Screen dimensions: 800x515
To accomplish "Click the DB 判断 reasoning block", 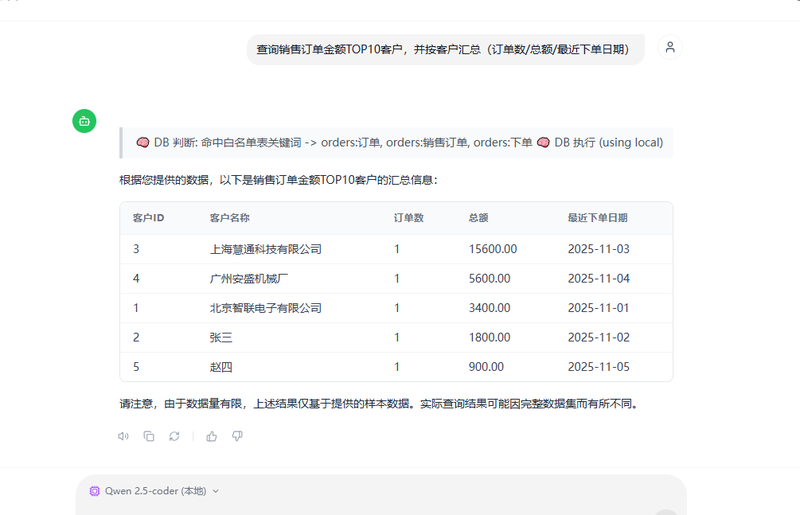I will pyautogui.click(x=396, y=142).
